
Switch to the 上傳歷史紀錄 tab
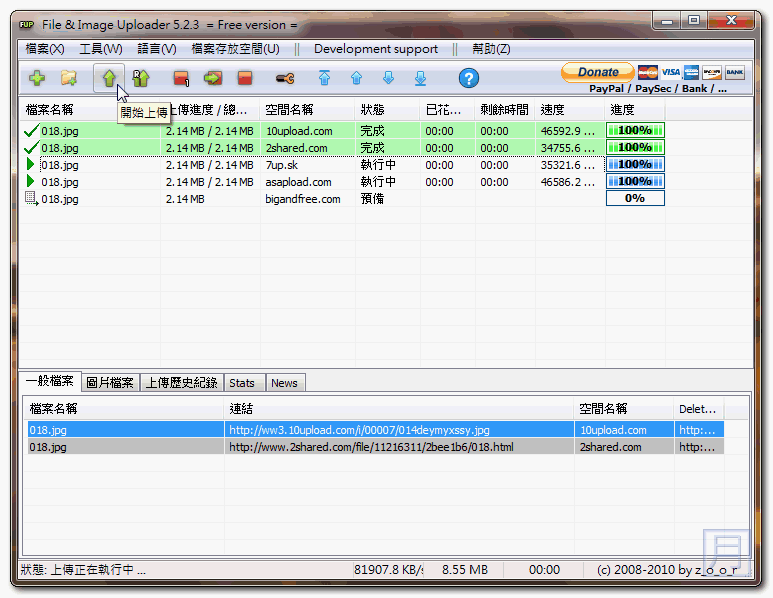[x=181, y=383]
